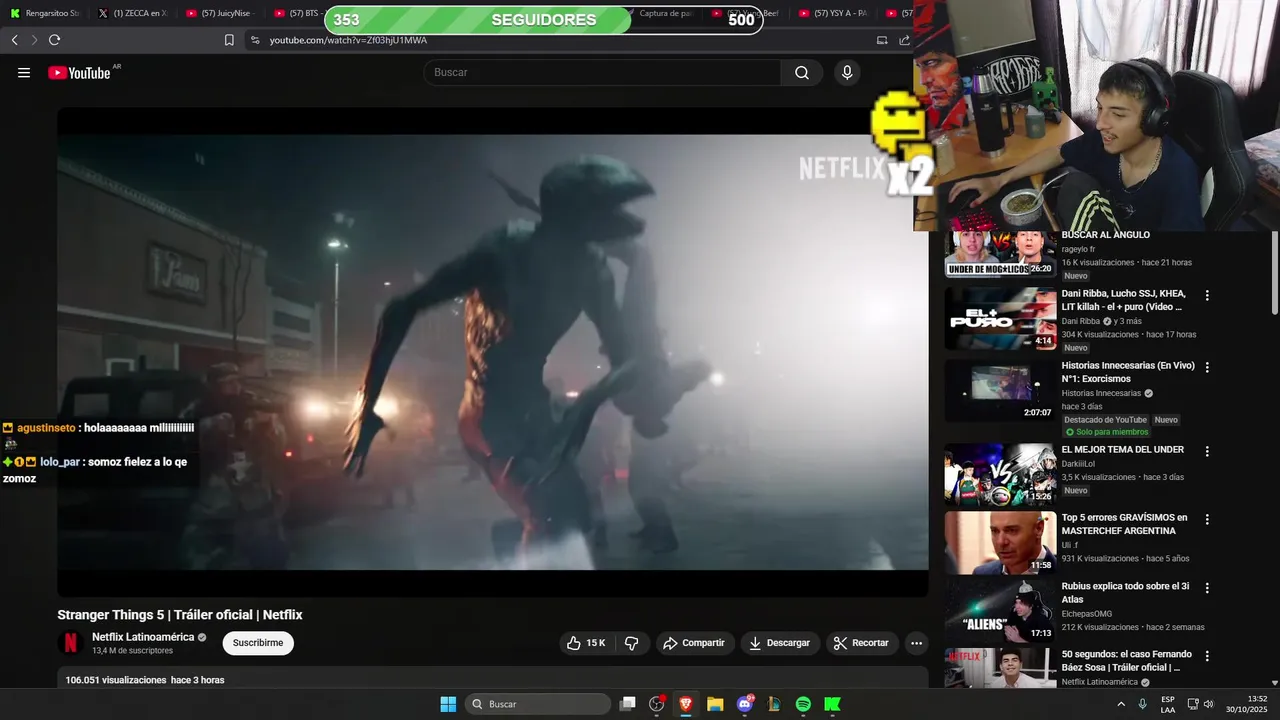Open the EL + PURO thumbnail 4:14

[x=1000, y=319]
